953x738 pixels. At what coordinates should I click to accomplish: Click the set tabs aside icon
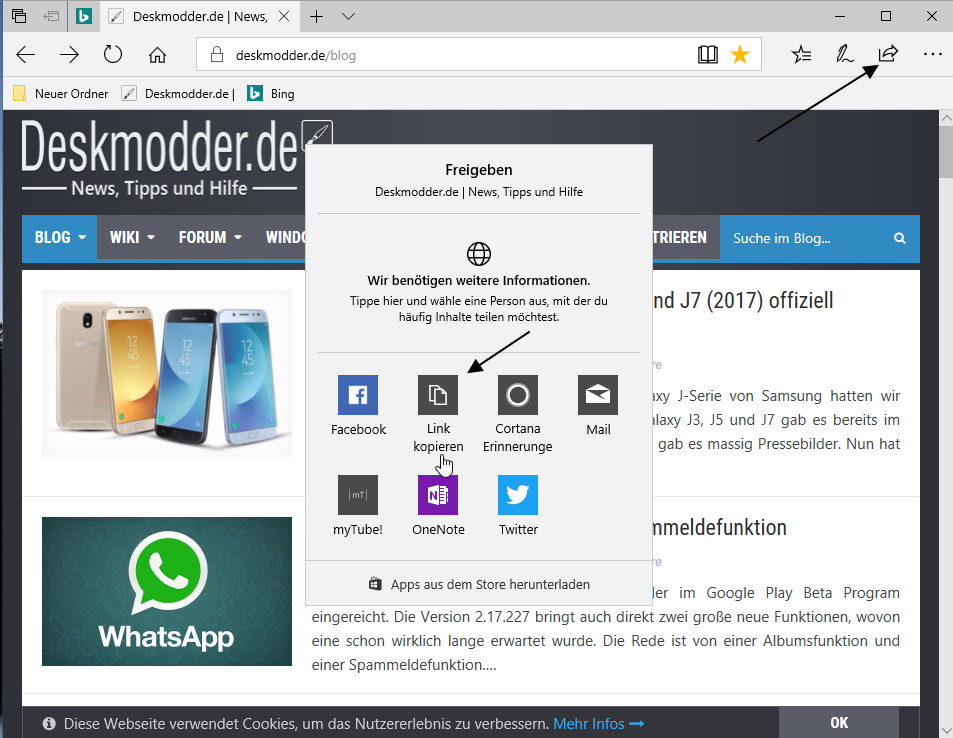pos(51,16)
